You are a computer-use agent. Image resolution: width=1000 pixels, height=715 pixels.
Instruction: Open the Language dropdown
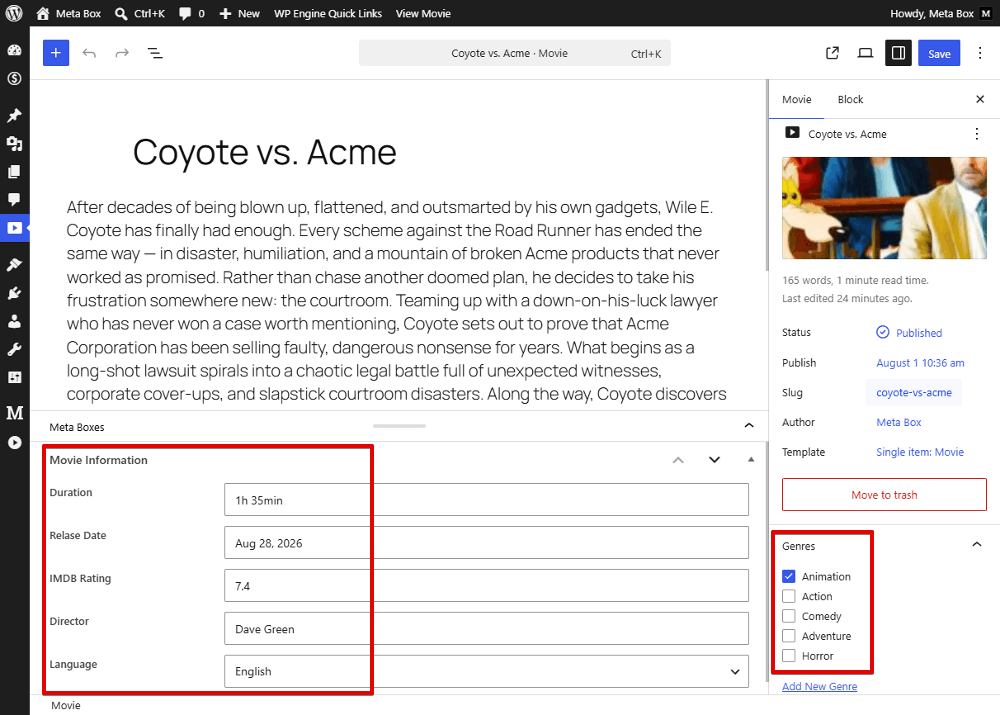[486, 672]
